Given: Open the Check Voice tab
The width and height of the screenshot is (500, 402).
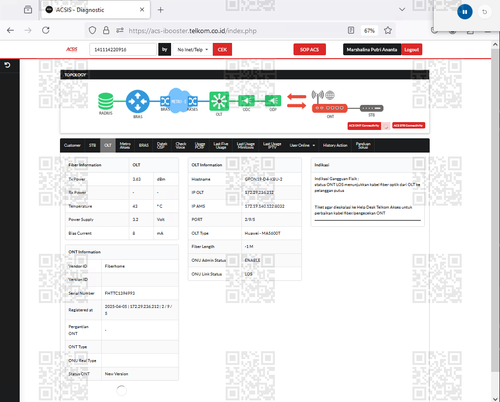Looking at the screenshot, I should tap(181, 145).
